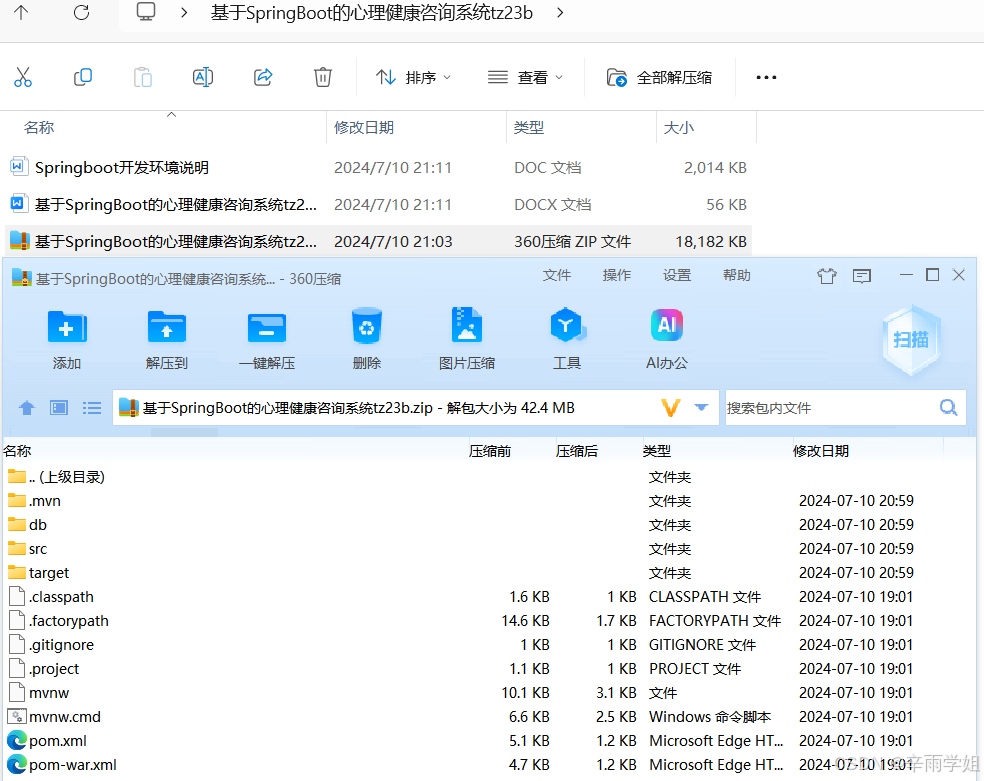Toggle the list view mode icon

[x=92, y=407]
